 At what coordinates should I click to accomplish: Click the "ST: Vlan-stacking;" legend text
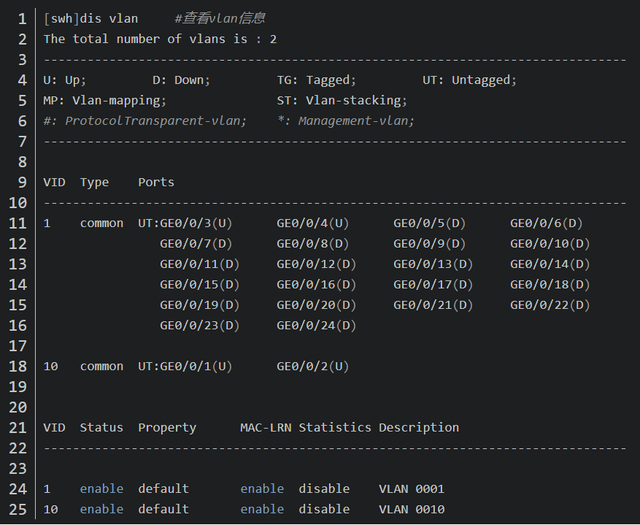(x=342, y=100)
